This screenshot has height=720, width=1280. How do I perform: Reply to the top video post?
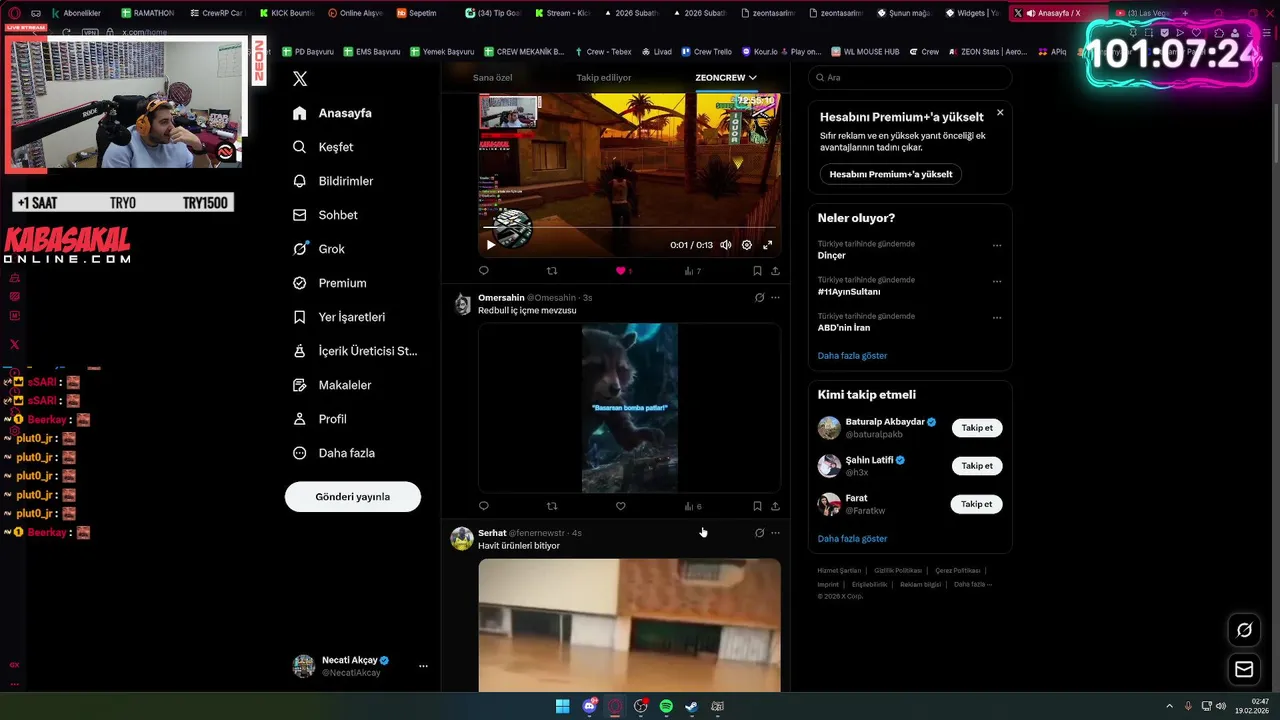tap(484, 271)
